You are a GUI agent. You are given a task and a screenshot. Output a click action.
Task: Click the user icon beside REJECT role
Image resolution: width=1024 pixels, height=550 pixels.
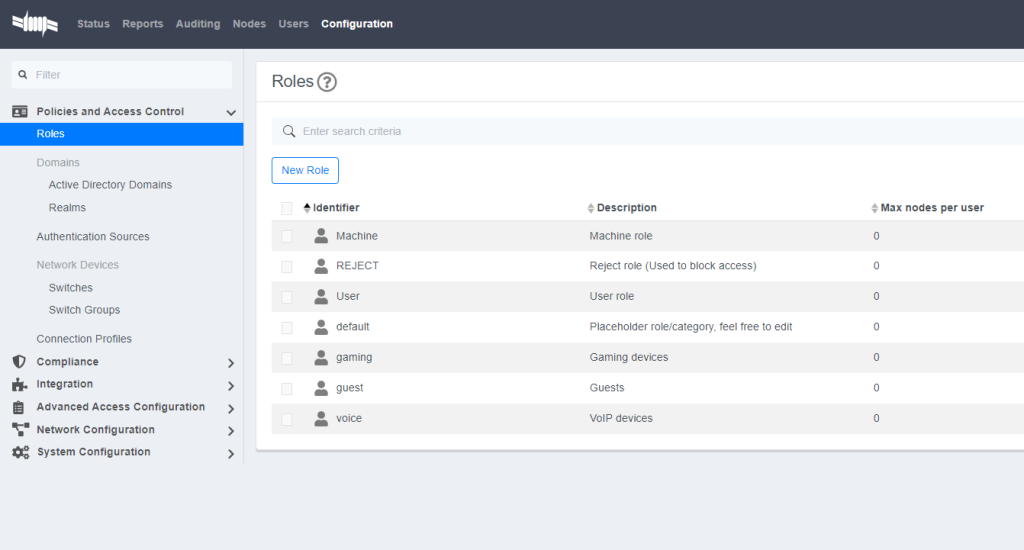click(321, 266)
